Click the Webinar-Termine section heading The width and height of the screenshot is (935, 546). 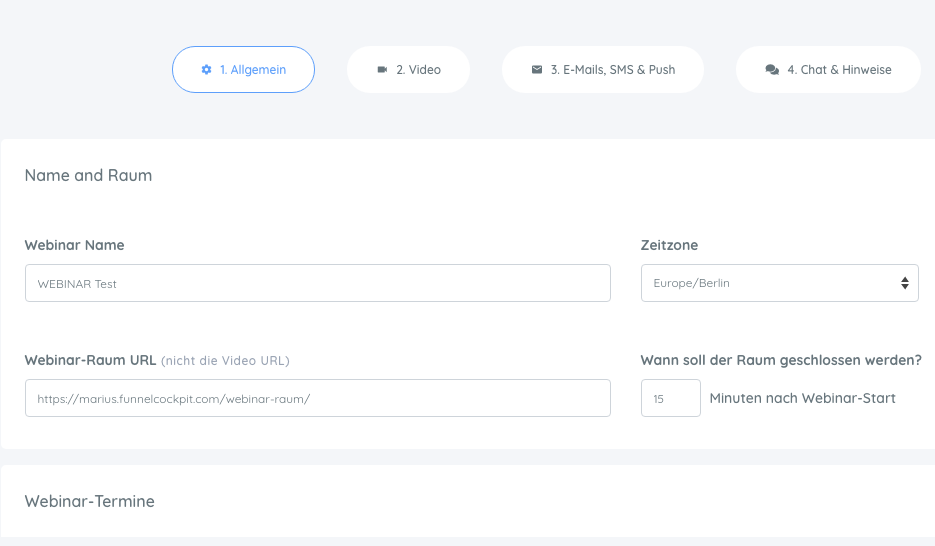click(x=89, y=501)
